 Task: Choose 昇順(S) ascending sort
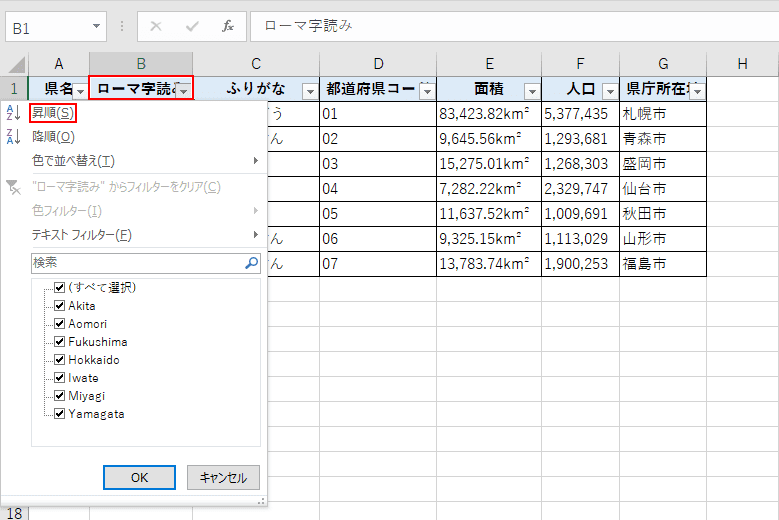[x=53, y=113]
